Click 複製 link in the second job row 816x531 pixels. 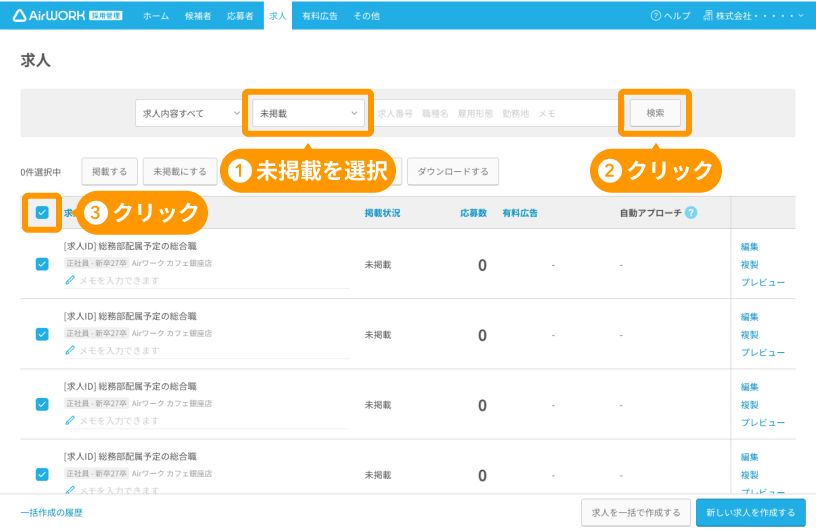749,335
